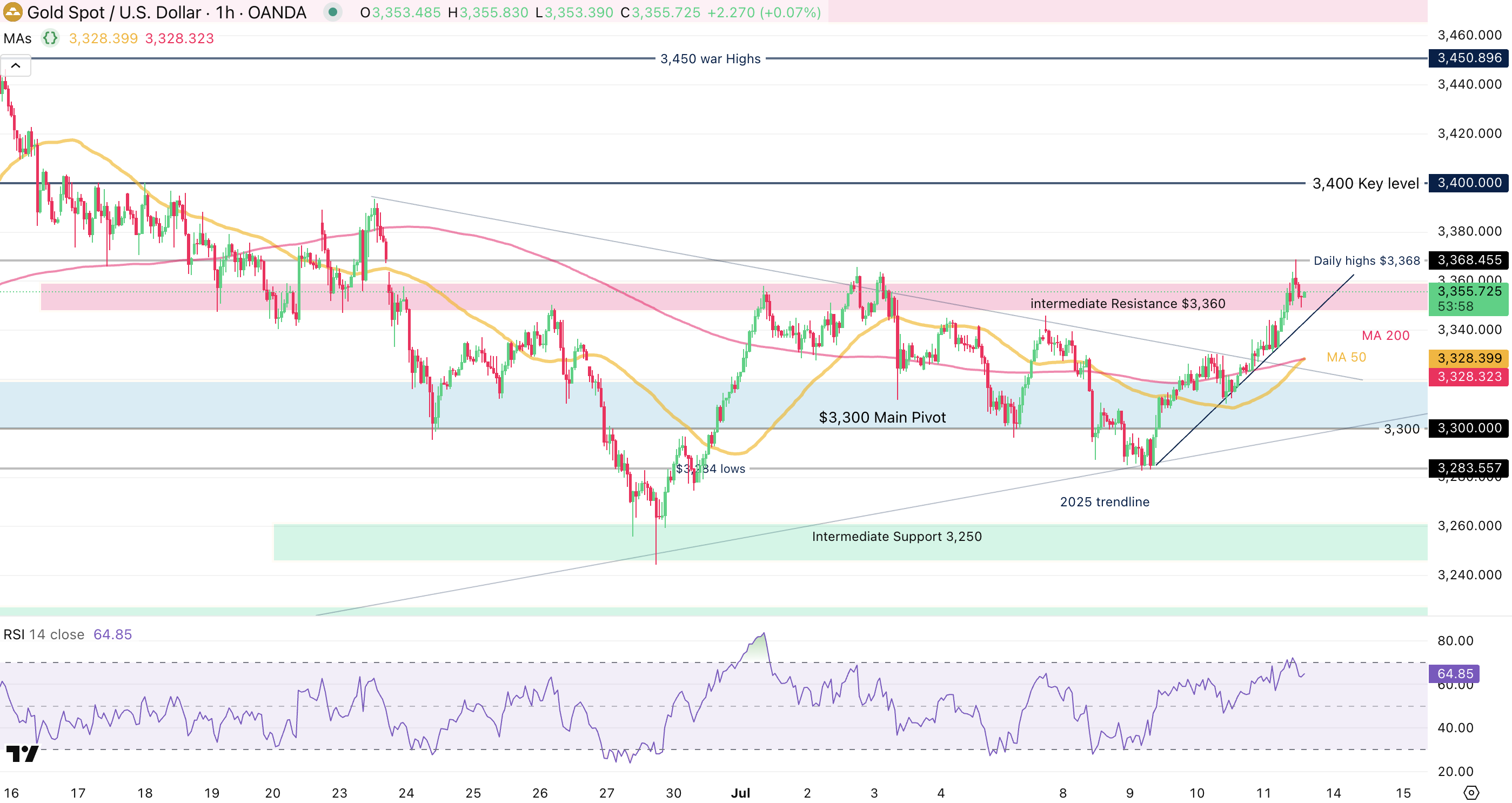The width and height of the screenshot is (1512, 803).
Task: Click the 3,368.455 price axis label
Action: click(x=1469, y=259)
